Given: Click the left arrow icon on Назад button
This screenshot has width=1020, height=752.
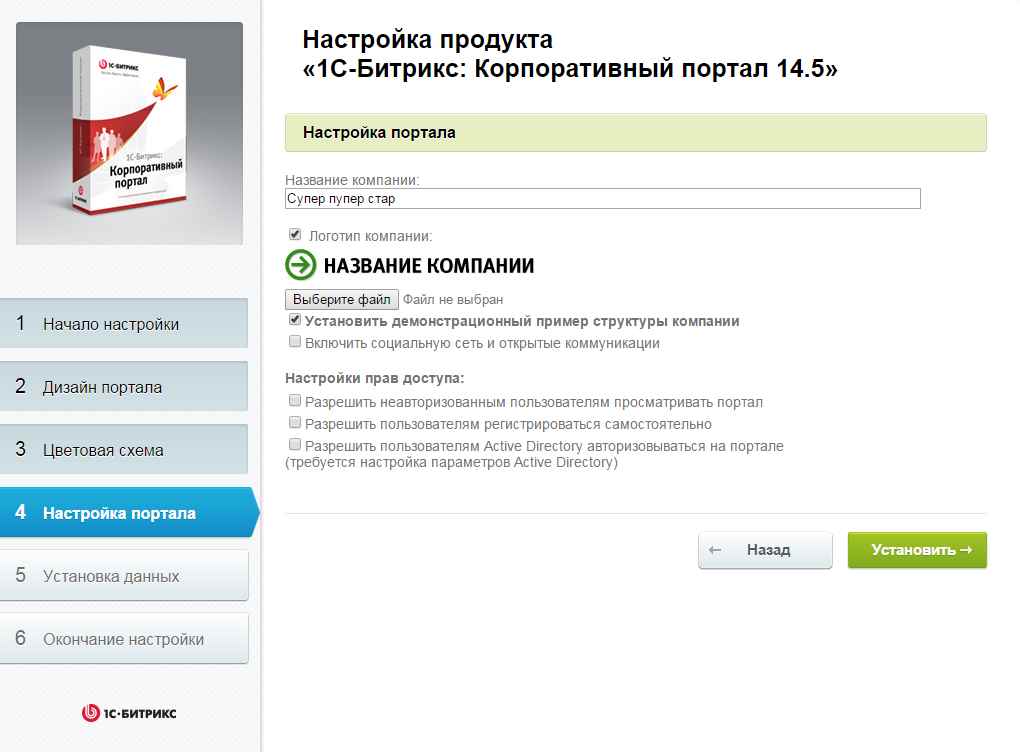Looking at the screenshot, I should [x=715, y=550].
